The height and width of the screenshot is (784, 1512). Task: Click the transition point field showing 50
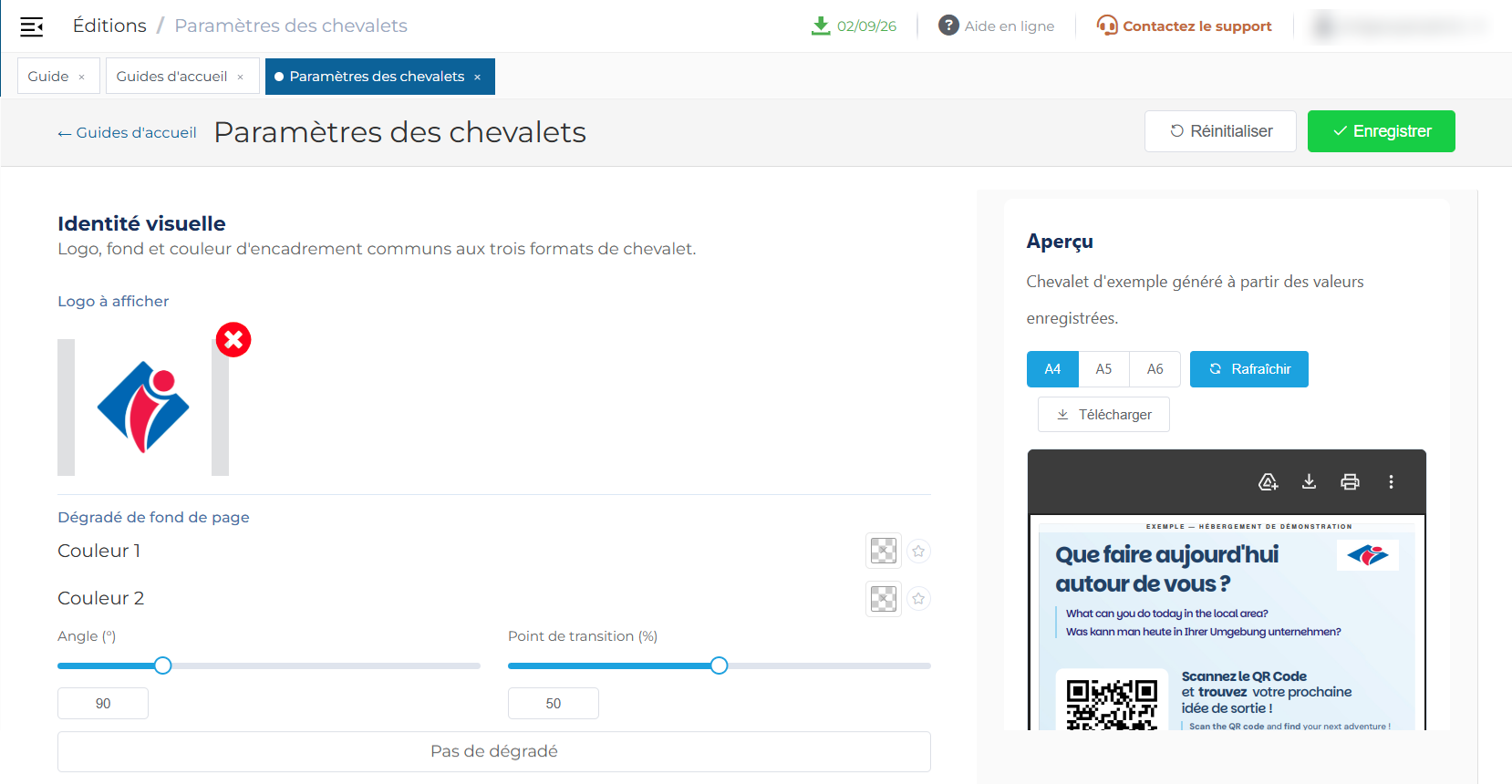click(x=554, y=704)
